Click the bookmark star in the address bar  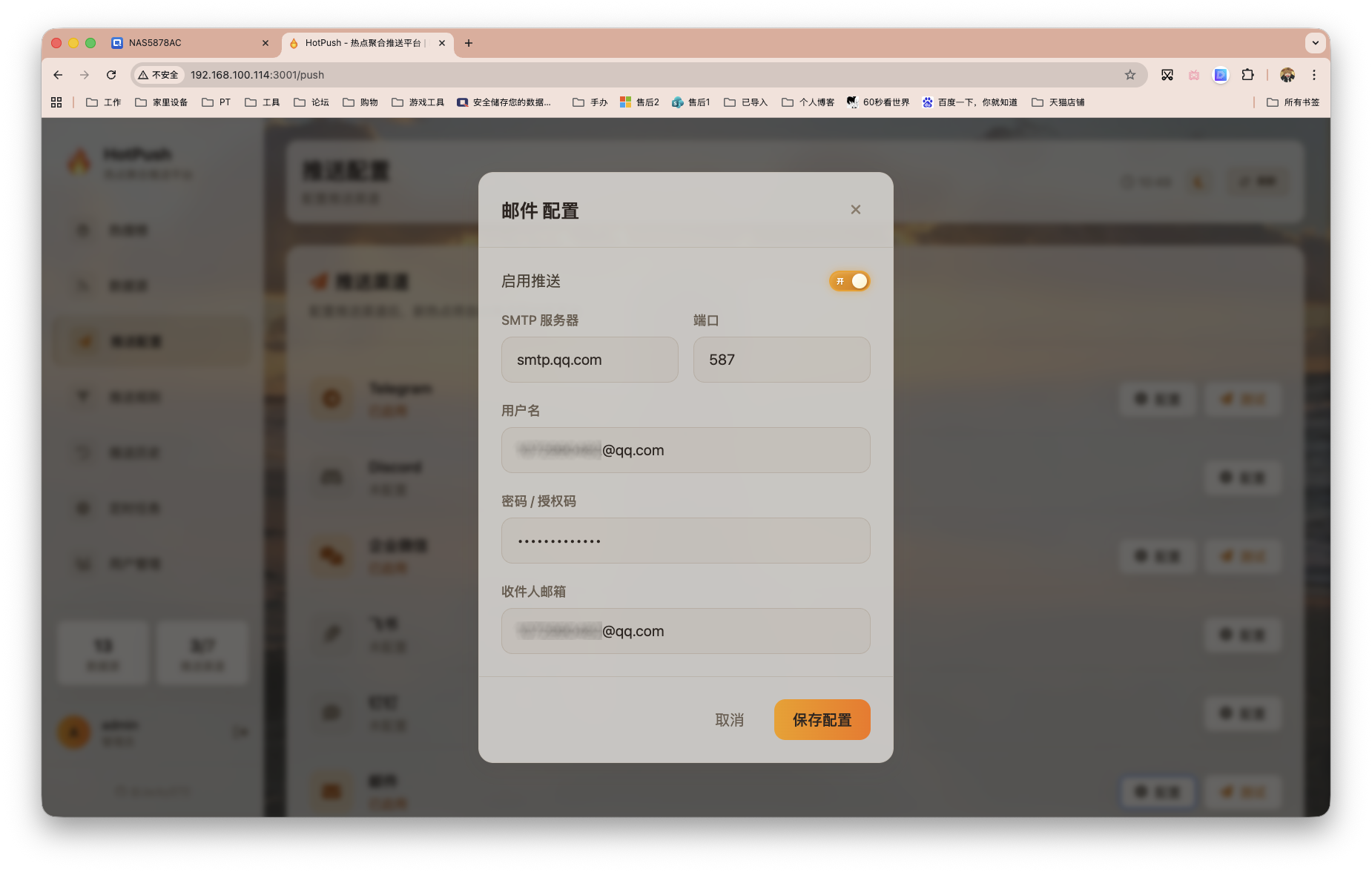pyautogui.click(x=1130, y=75)
